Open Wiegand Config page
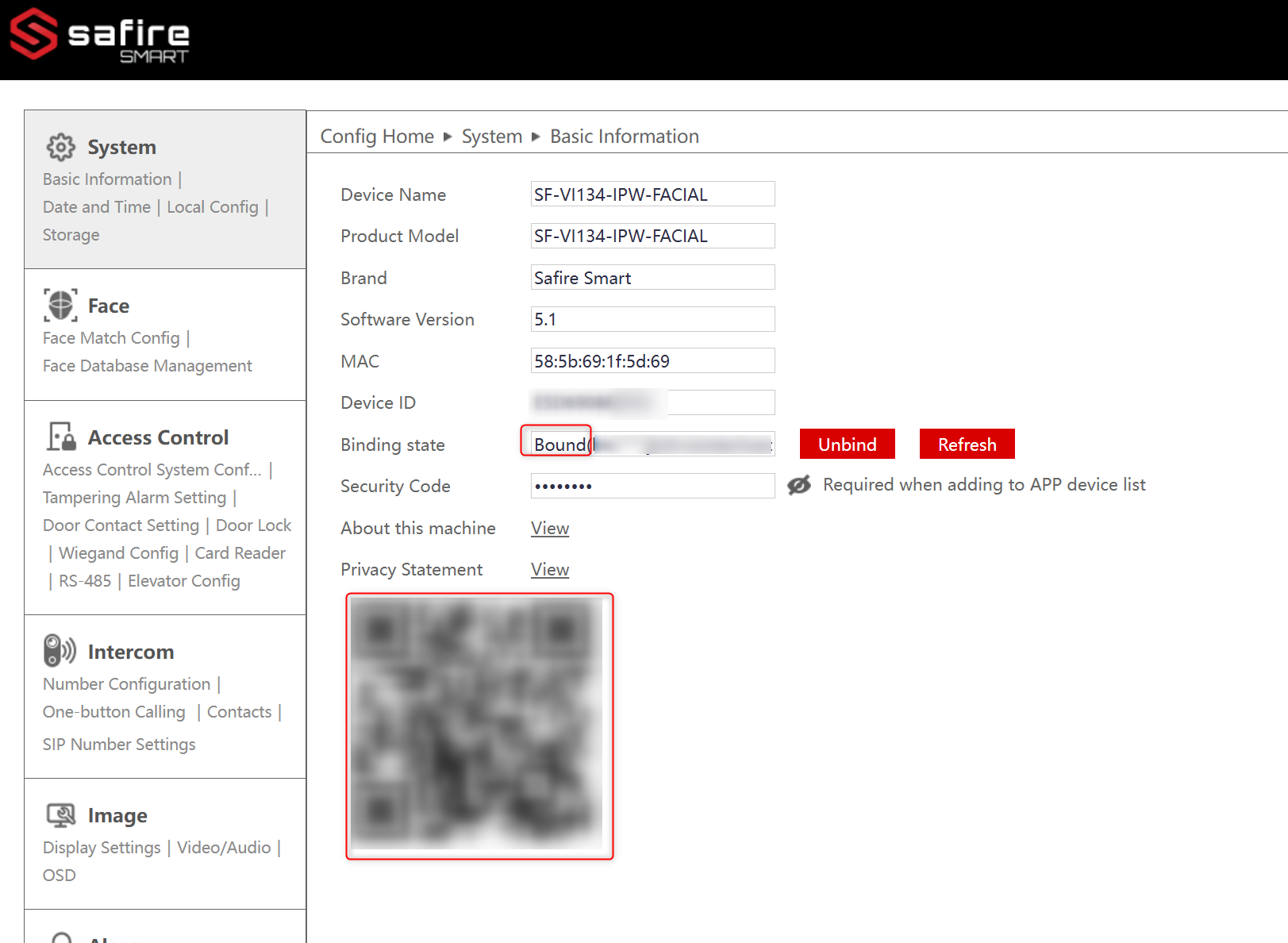Viewport: 1288px width, 943px height. click(x=118, y=553)
